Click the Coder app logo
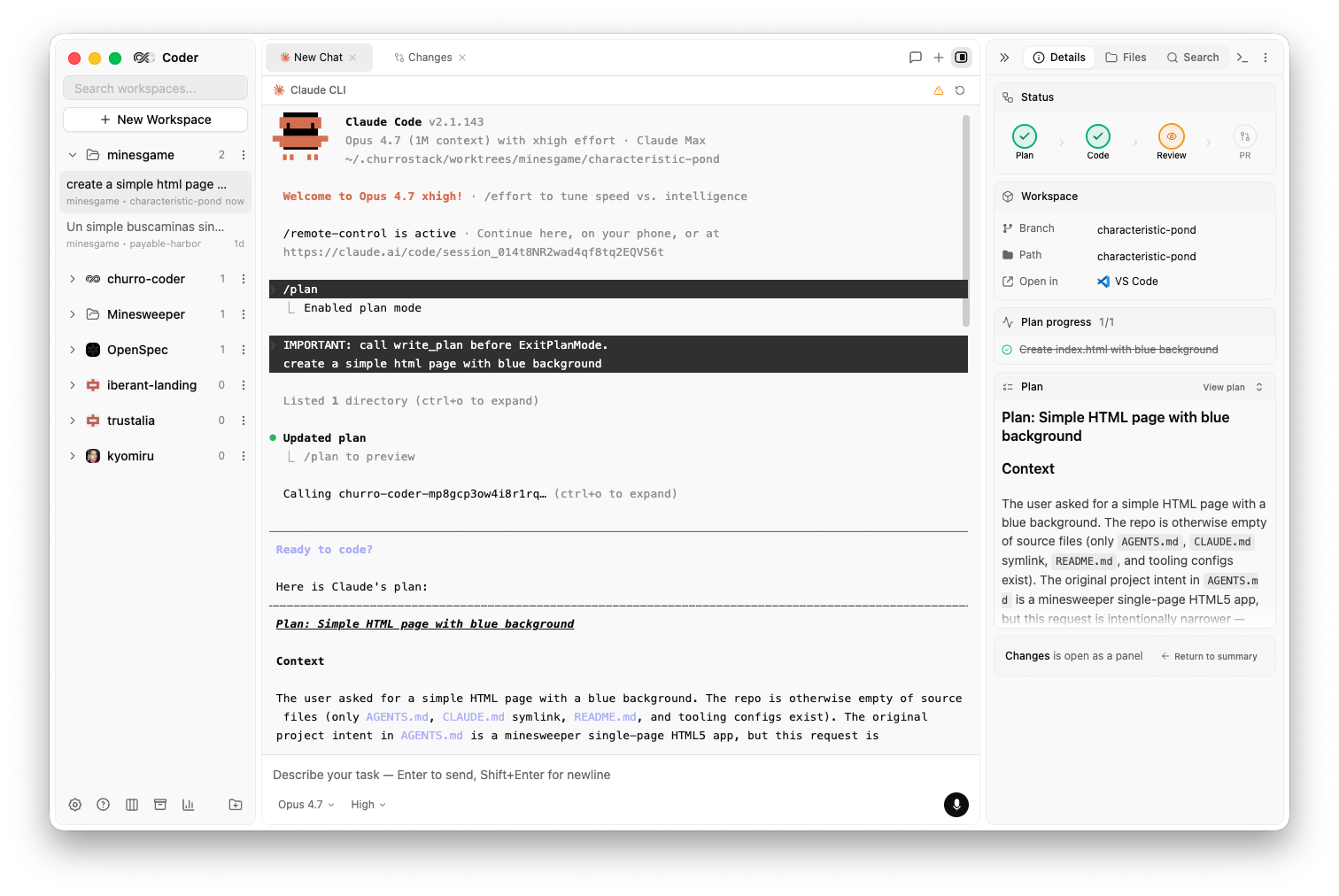 144,58
